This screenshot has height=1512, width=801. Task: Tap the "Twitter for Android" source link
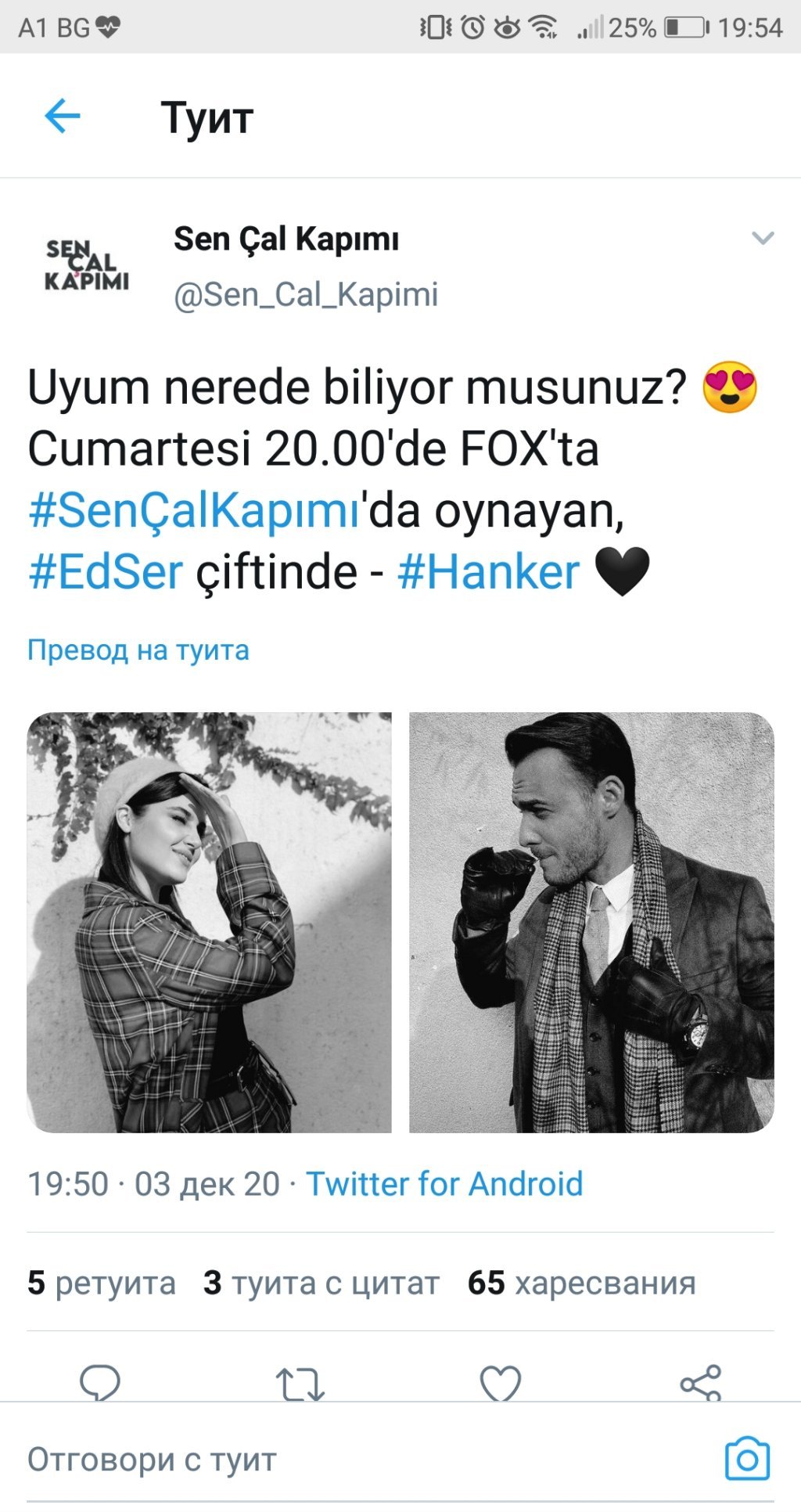click(444, 1184)
